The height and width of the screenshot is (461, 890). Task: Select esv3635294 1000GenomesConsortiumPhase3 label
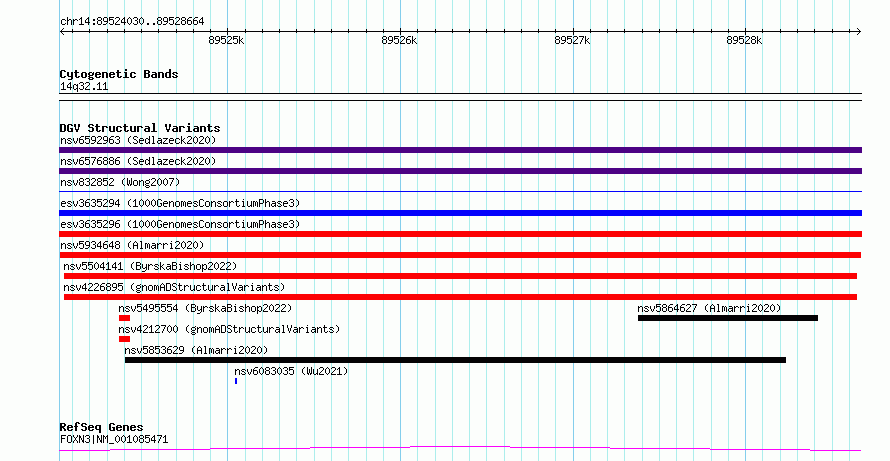[x=180, y=203]
